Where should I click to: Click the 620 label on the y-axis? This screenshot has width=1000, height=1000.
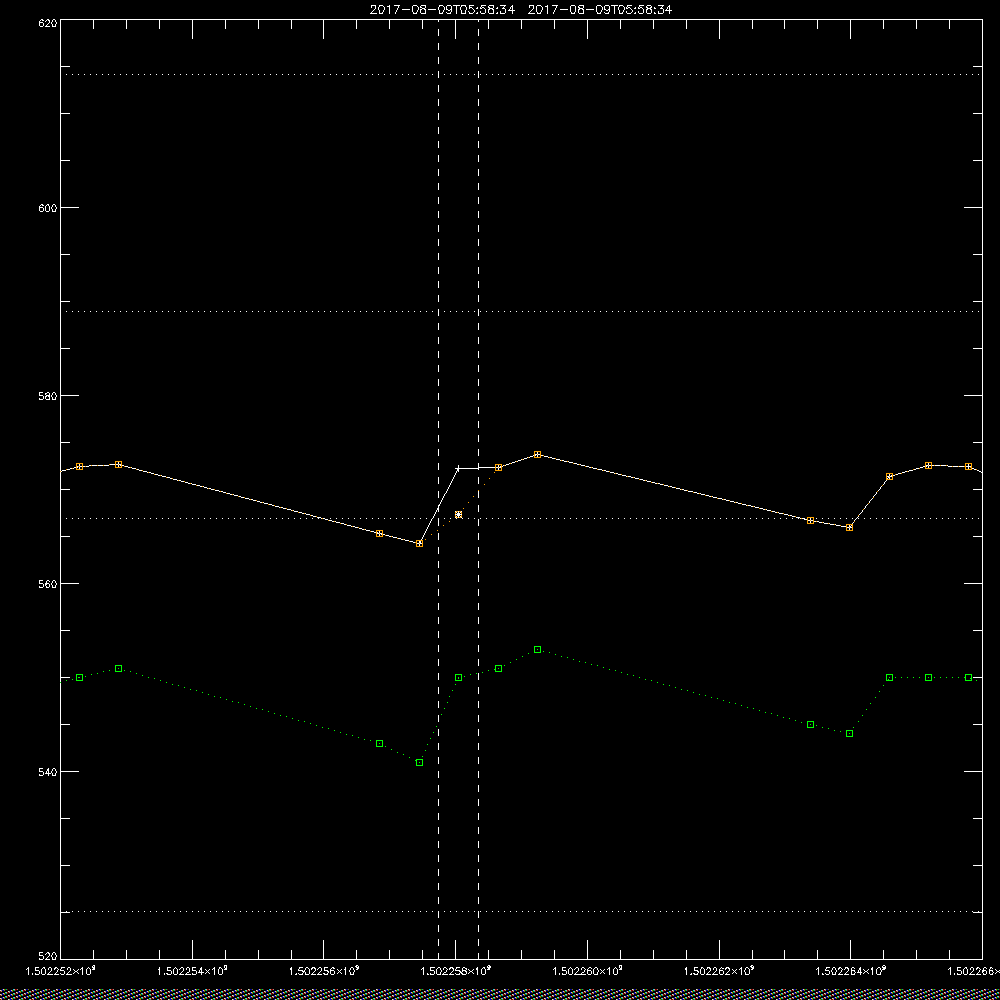48,23
